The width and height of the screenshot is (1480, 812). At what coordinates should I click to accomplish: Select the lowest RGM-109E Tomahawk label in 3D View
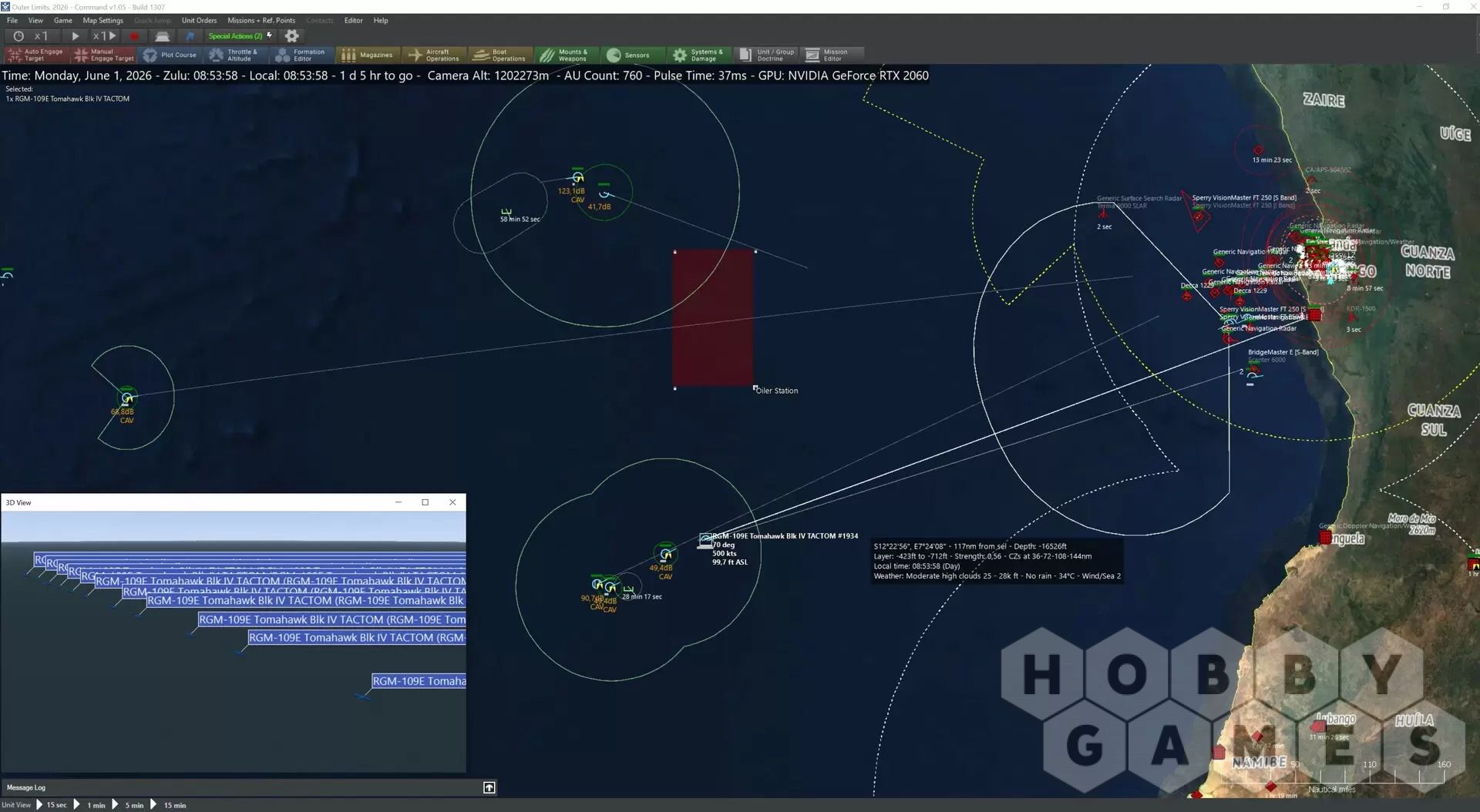419,681
